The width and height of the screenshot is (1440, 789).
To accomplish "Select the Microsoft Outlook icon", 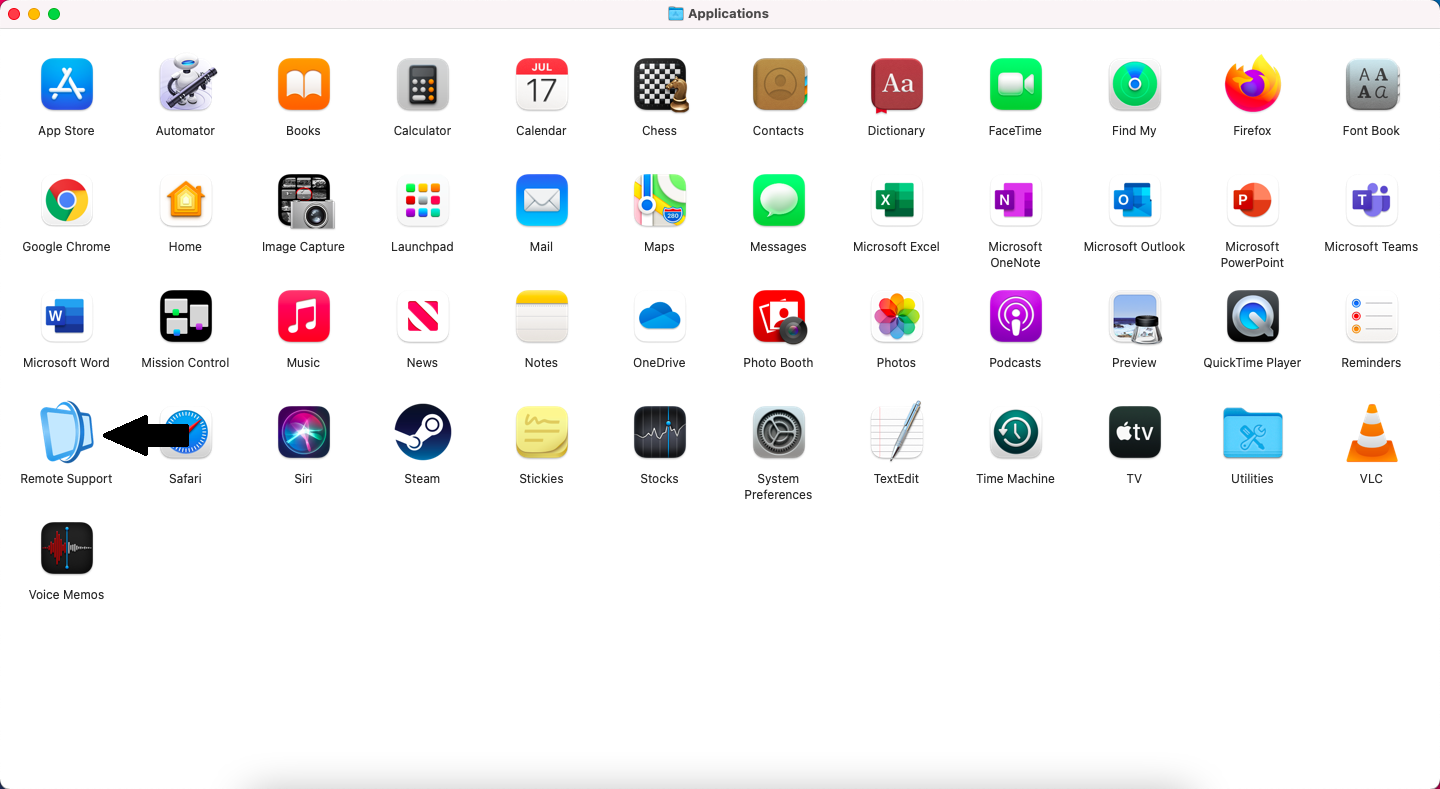I will pos(1134,200).
